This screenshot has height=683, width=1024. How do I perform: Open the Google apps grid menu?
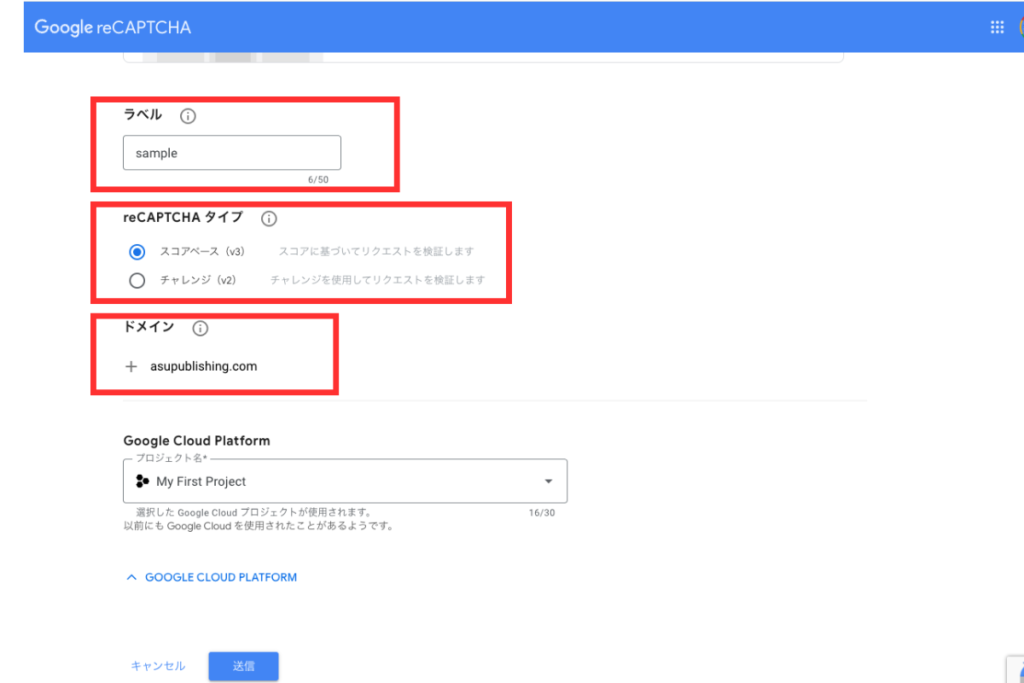(997, 27)
